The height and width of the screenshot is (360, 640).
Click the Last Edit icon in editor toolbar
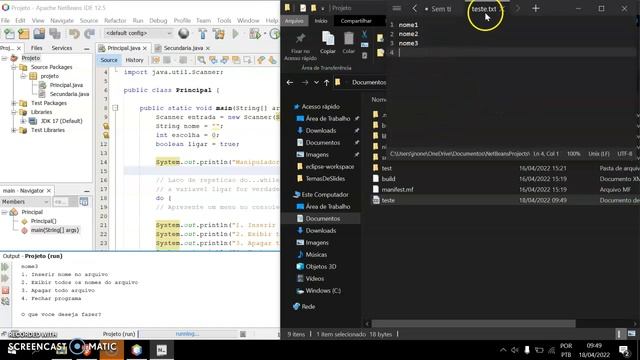coord(156,60)
